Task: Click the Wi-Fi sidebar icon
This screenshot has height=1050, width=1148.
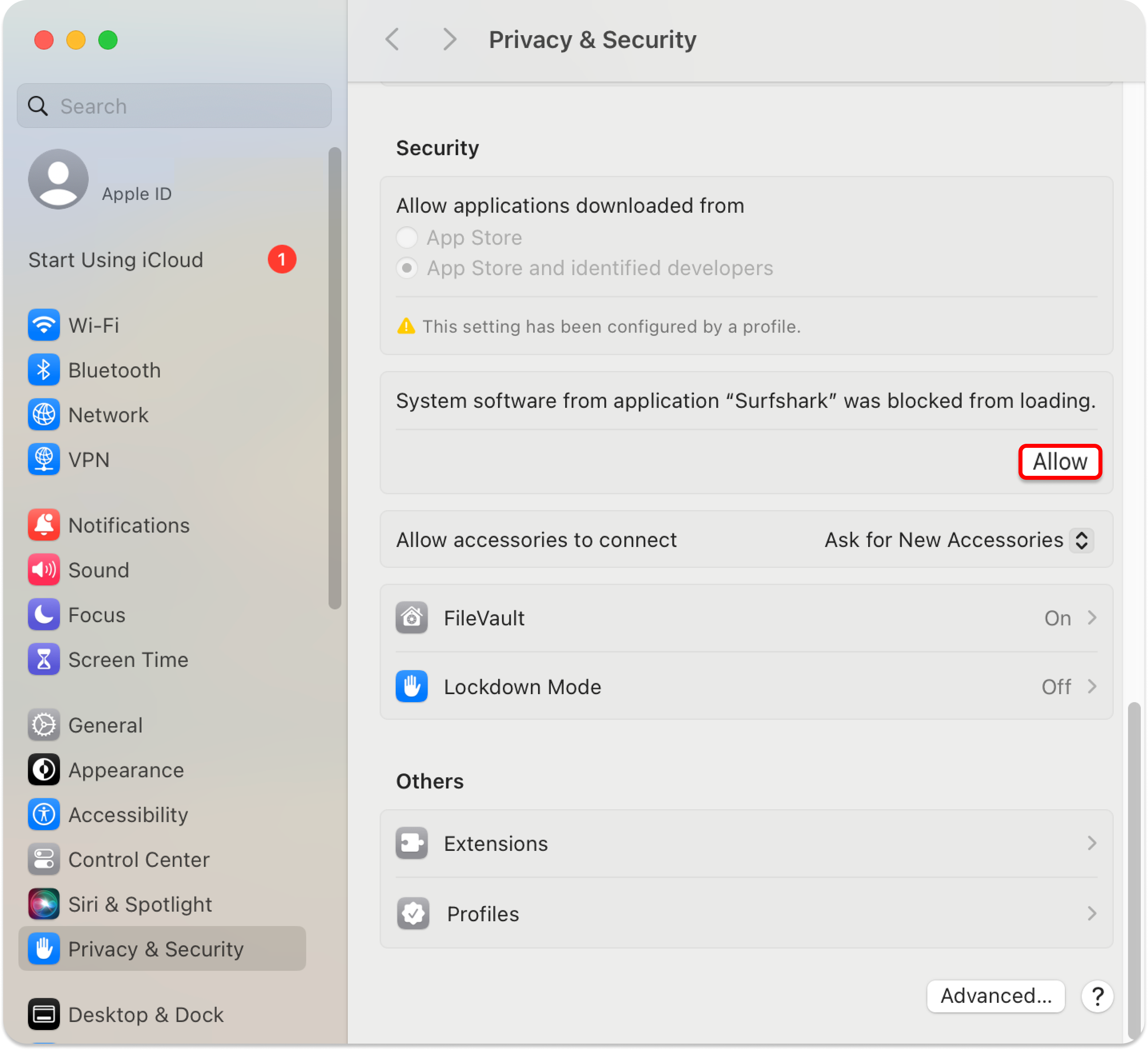Action: pos(44,325)
